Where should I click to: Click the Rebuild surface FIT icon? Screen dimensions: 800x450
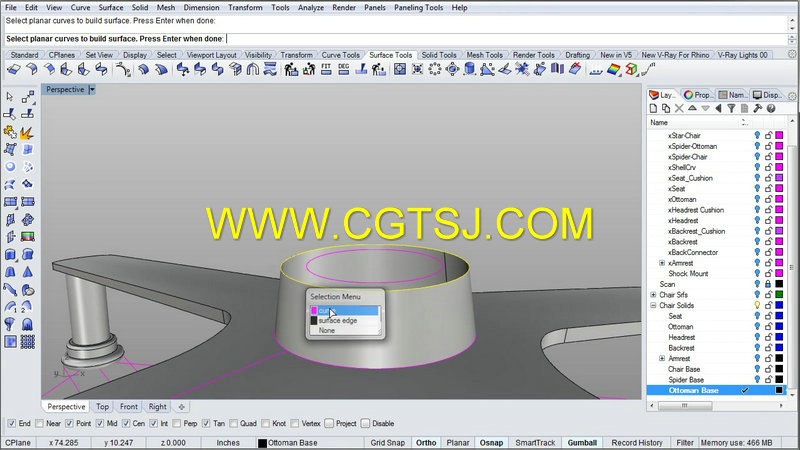pyautogui.click(x=327, y=70)
